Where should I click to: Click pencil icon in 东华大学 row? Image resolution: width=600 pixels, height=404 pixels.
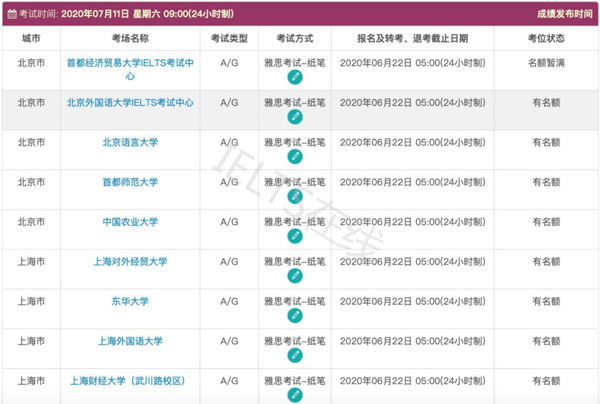pos(295,316)
